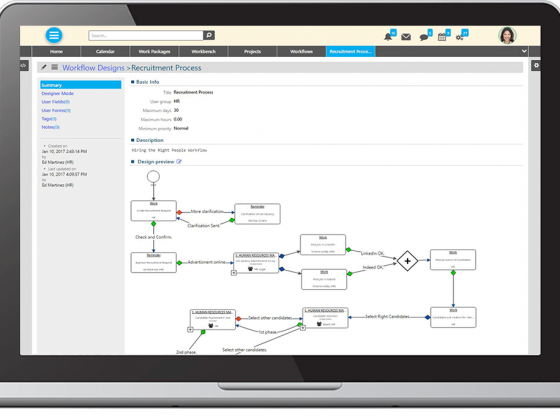Click the 1st phase connector label
The height and width of the screenshot is (420, 560).
click(x=267, y=332)
